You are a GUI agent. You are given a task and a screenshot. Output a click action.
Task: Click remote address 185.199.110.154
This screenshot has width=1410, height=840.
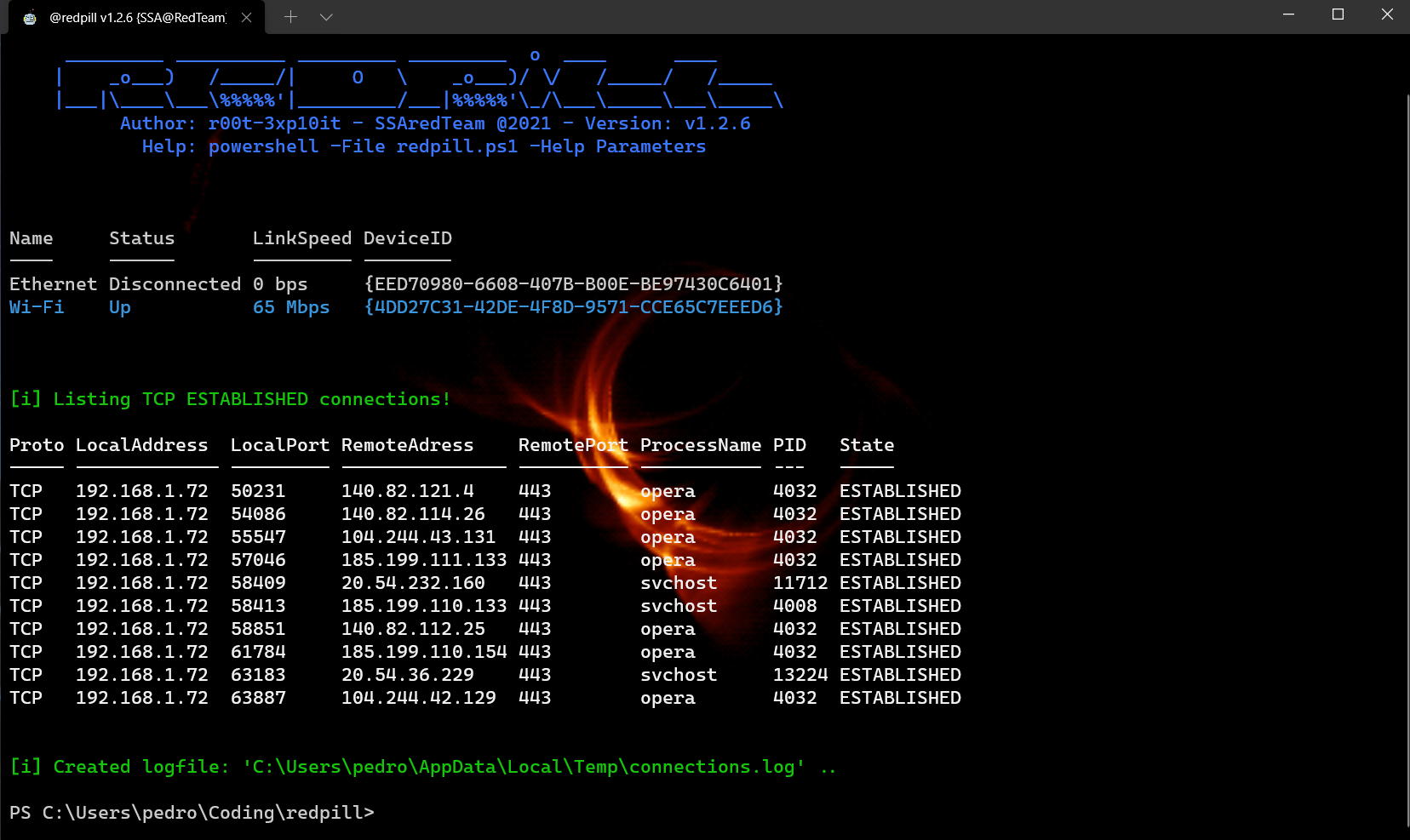click(424, 652)
